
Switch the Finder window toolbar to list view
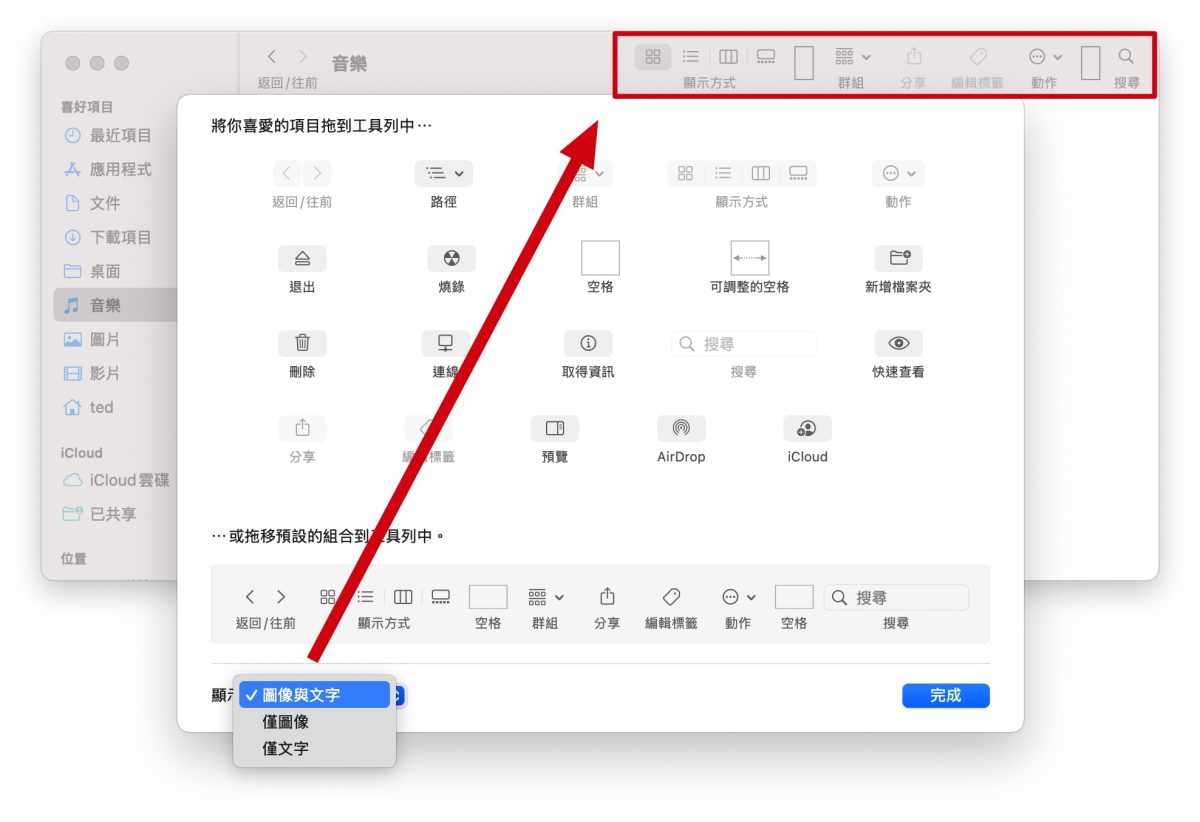click(x=691, y=57)
